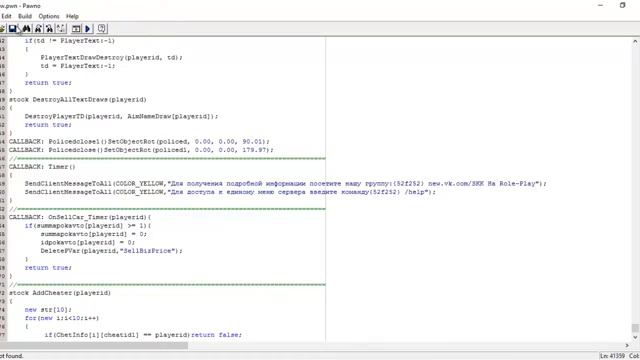This screenshot has width=640, height=360.
Task: Click the 'for(new i;i<10;i++)' line
Action: [x=62, y=318]
